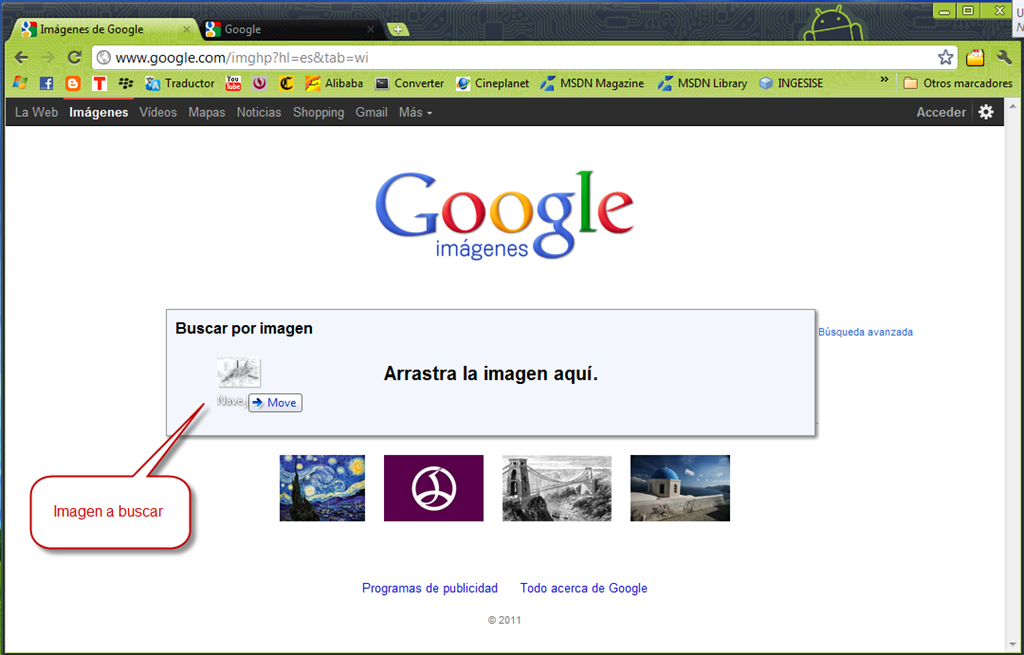The height and width of the screenshot is (655, 1024).
Task: Expand the Más dropdown menu
Action: (415, 112)
